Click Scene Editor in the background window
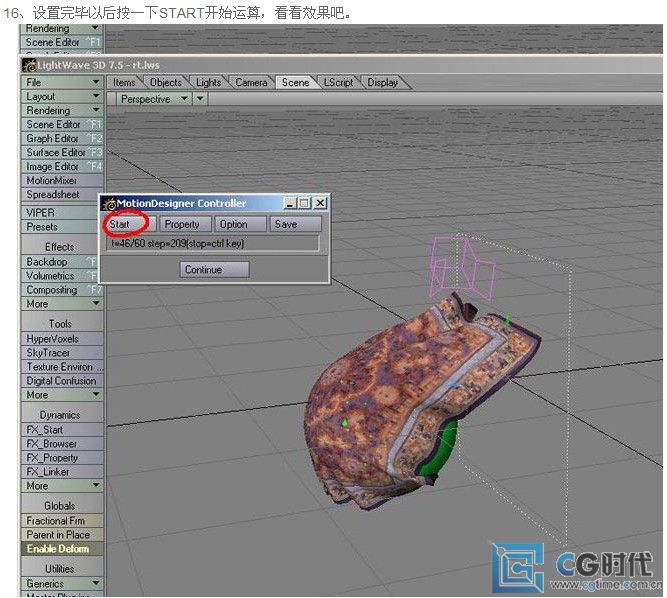 coord(62,42)
